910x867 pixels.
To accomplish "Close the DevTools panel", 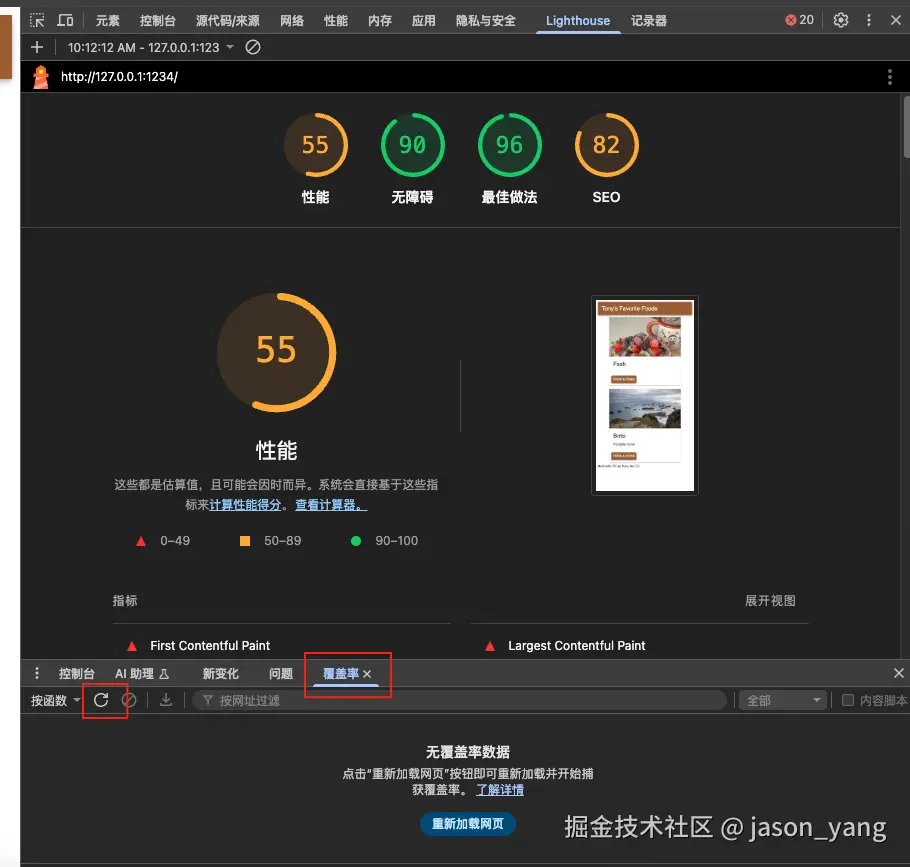I will pos(895,20).
